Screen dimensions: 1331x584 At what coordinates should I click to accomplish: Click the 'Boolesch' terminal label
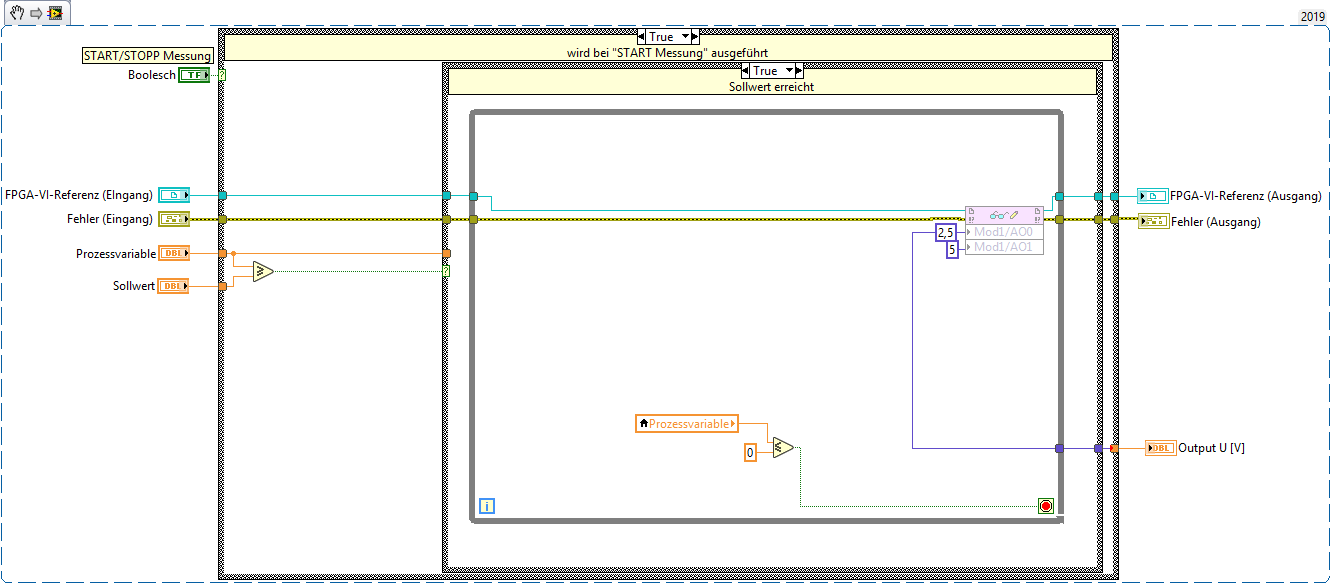(152, 75)
